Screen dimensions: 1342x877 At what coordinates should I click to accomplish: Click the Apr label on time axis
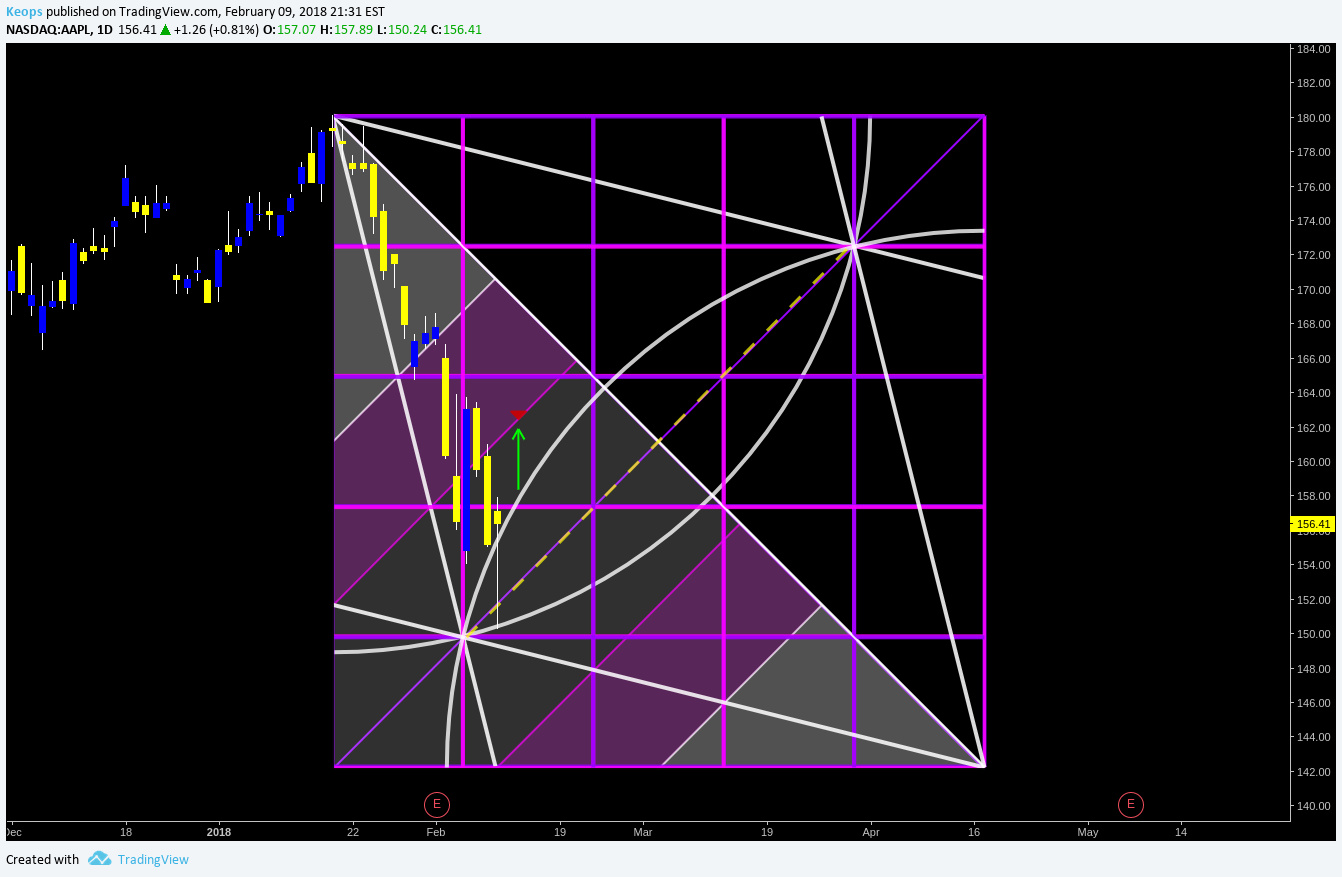871,832
